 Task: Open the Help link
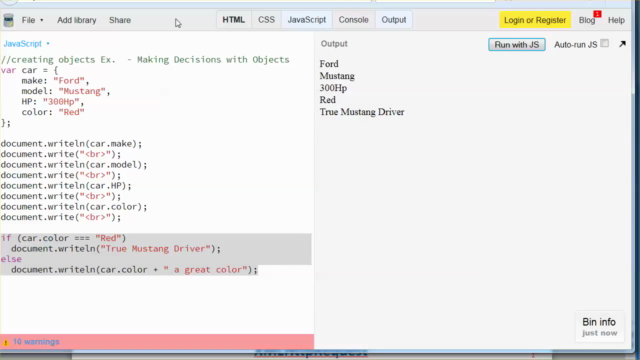616,20
